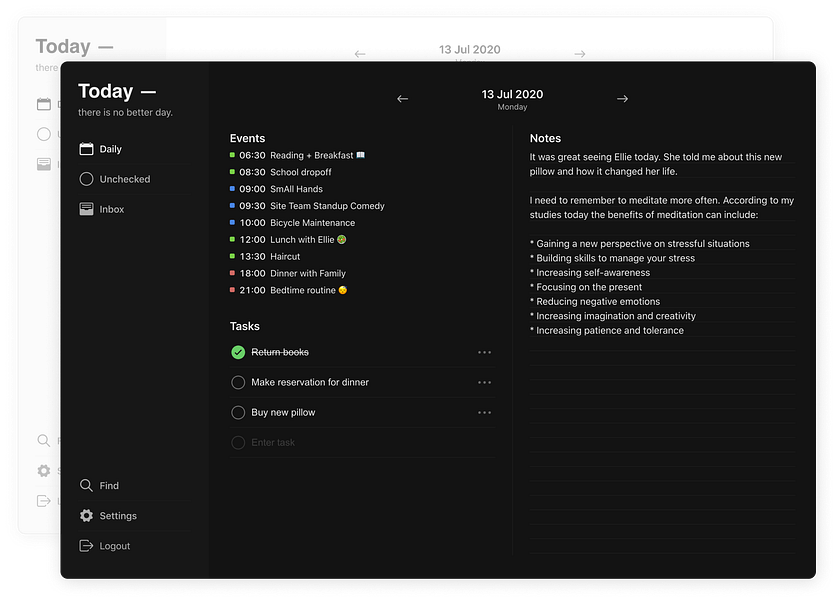Open Settings in the dark sidebar
Viewport: 836px width, 600px height.
[134, 516]
